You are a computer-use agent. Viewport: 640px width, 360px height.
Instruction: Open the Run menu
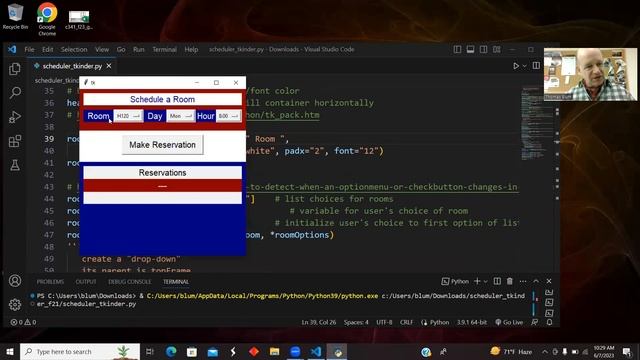139,49
